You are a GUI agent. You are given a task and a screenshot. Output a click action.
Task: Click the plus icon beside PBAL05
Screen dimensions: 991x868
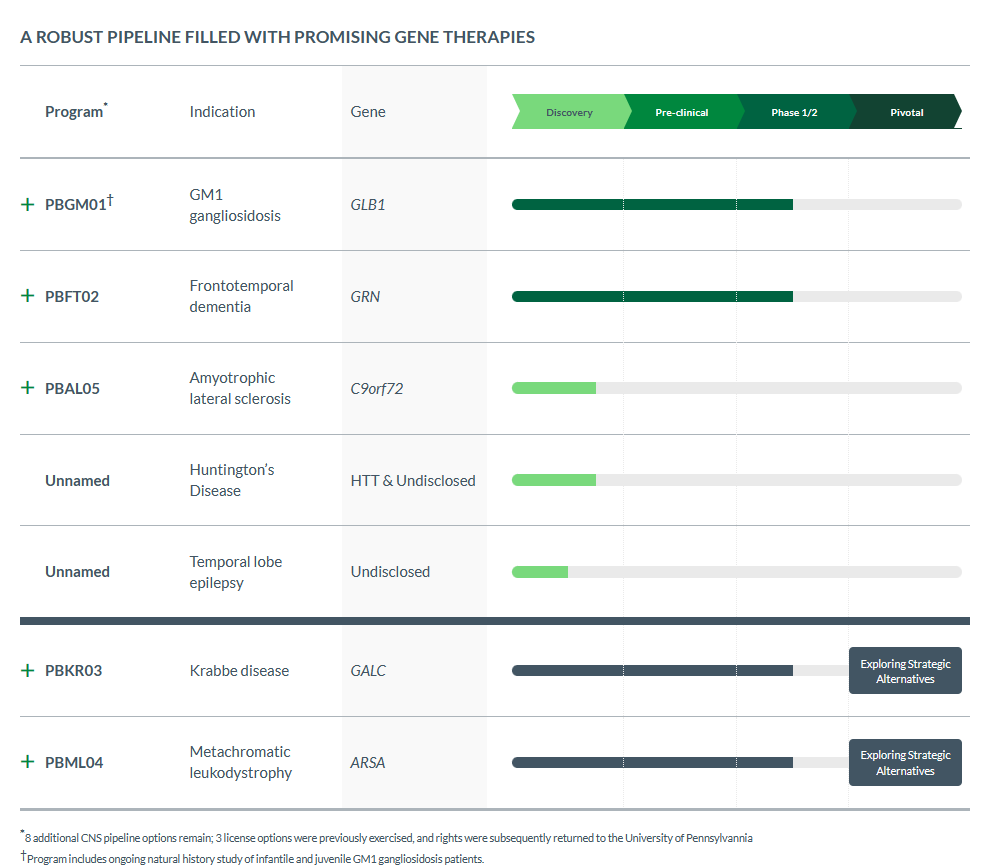click(27, 388)
